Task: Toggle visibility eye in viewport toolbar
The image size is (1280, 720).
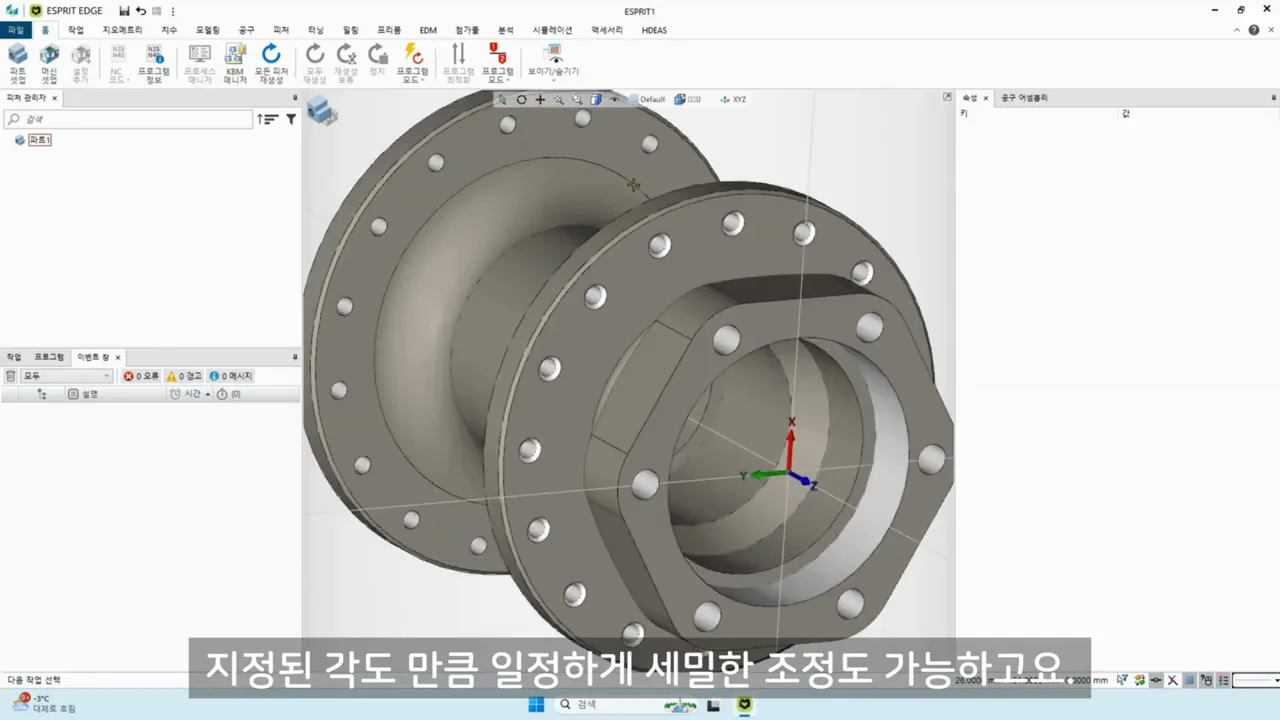Action: point(615,99)
